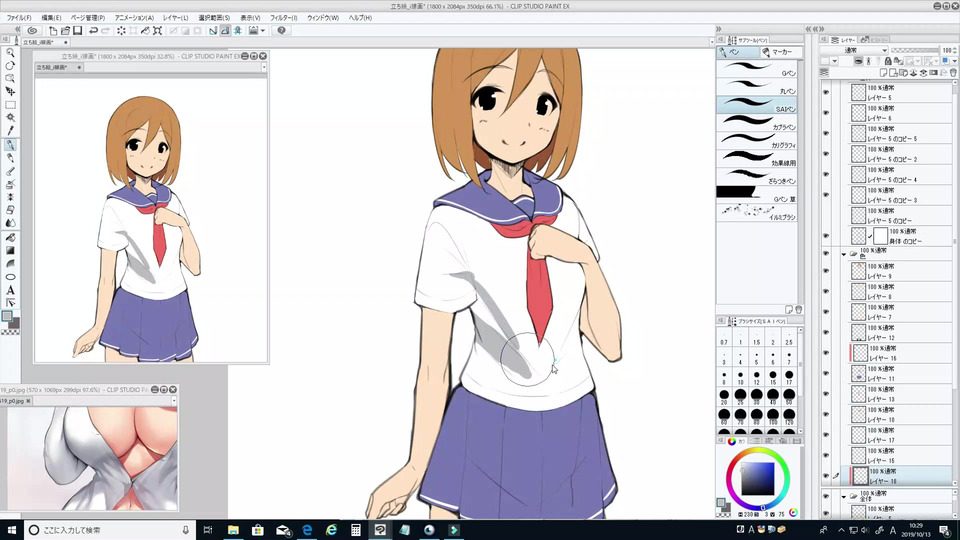Select the Auto select magic wand tool
960x540 pixels.
10,118
